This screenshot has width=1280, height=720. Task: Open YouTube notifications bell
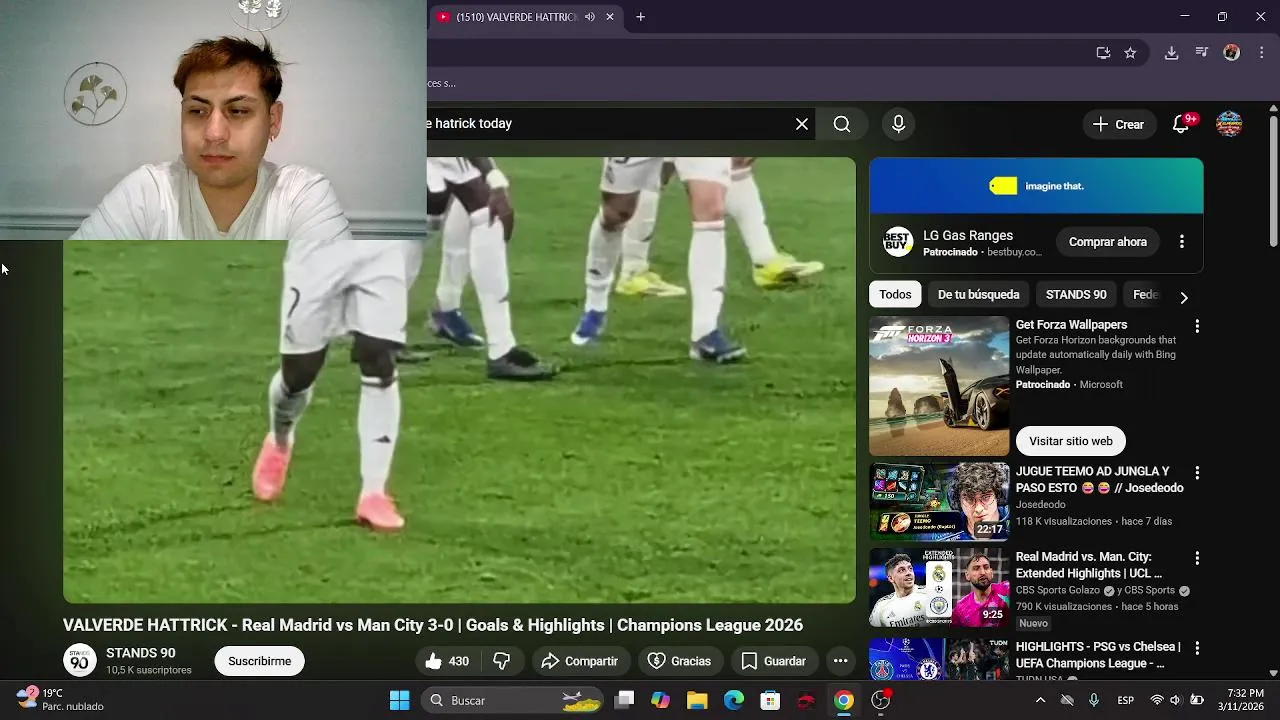[x=1181, y=124]
